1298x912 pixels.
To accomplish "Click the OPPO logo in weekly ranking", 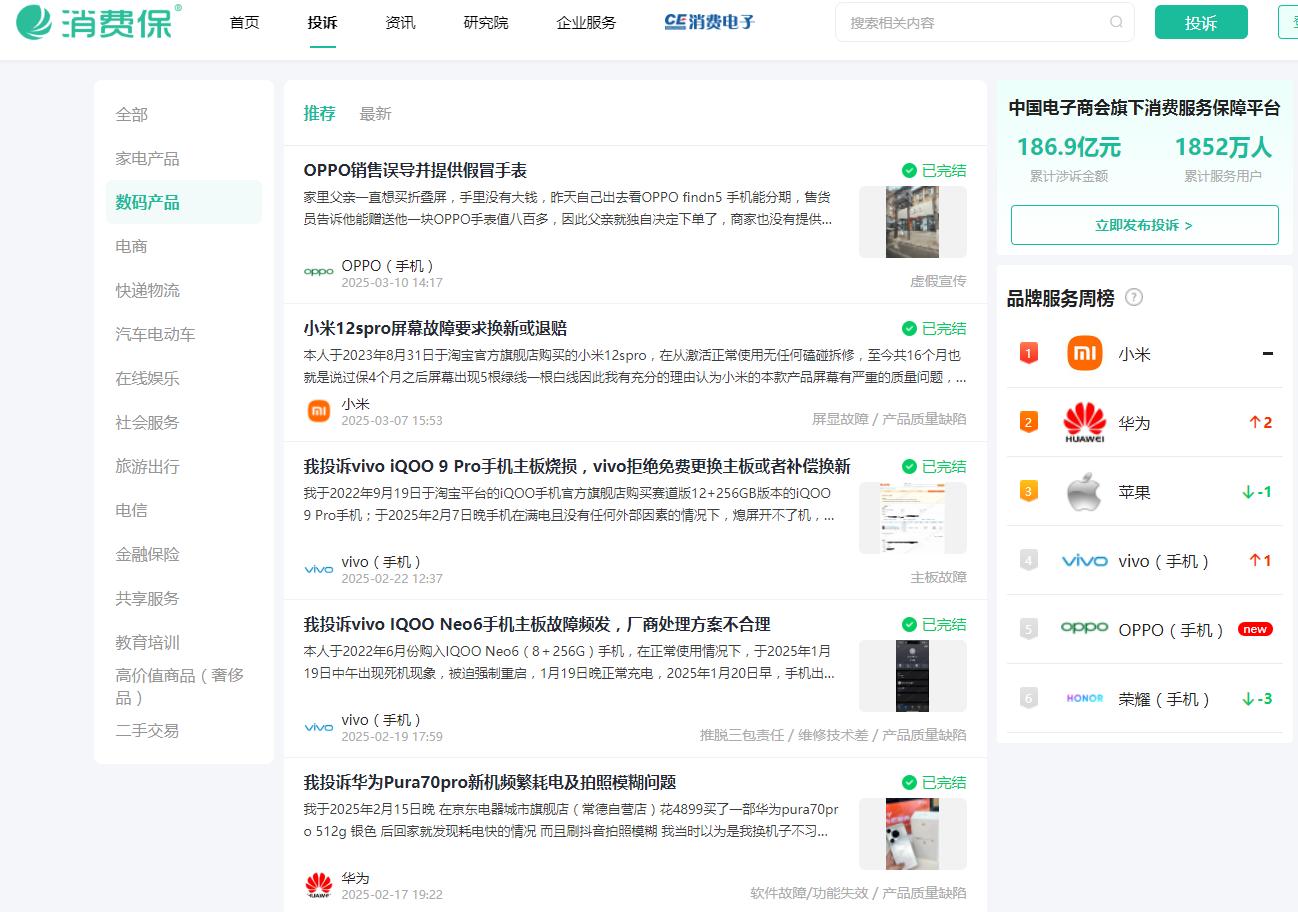I will pos(1084,628).
